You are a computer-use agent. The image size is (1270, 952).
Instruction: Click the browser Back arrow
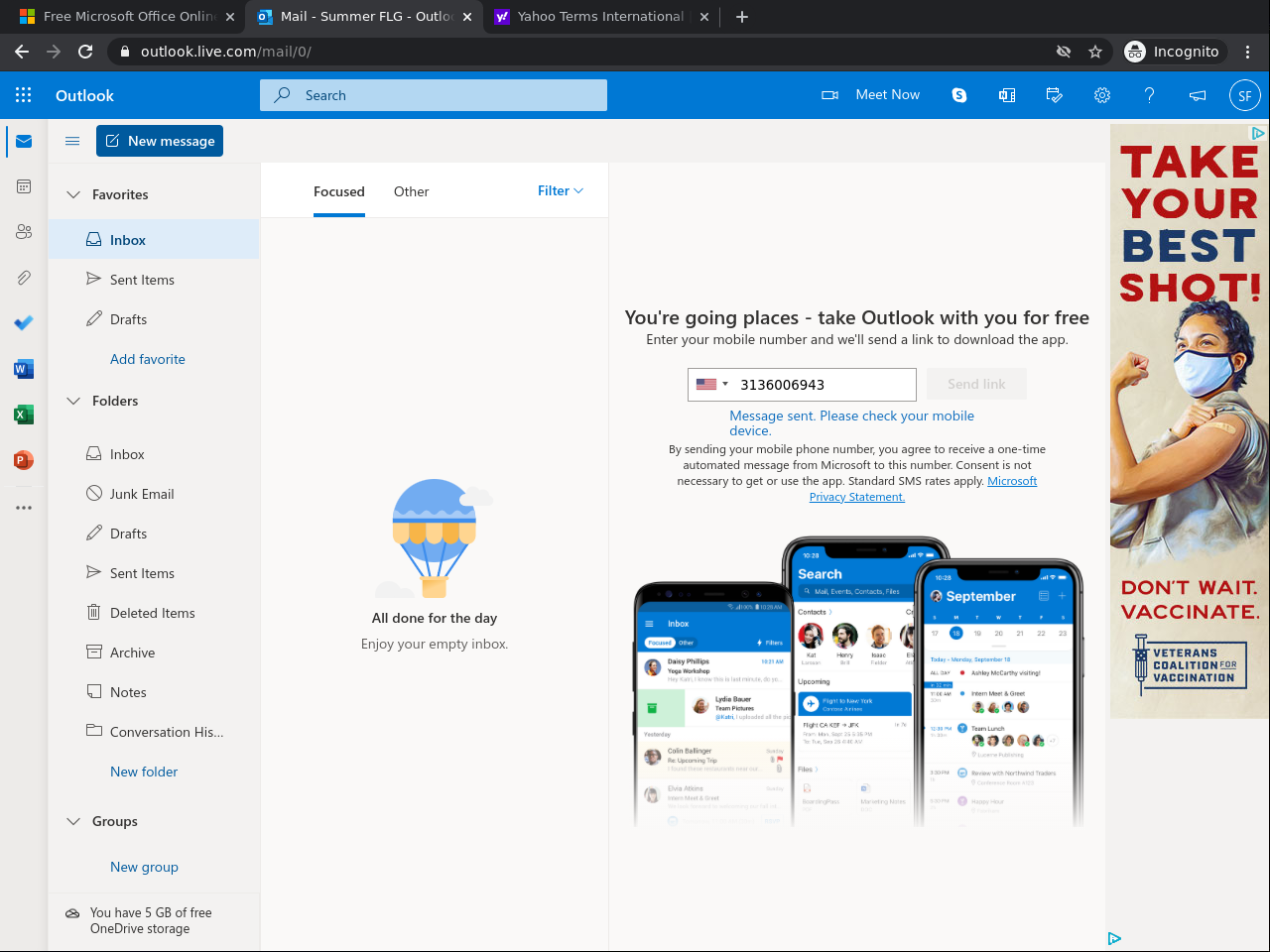click(x=22, y=52)
